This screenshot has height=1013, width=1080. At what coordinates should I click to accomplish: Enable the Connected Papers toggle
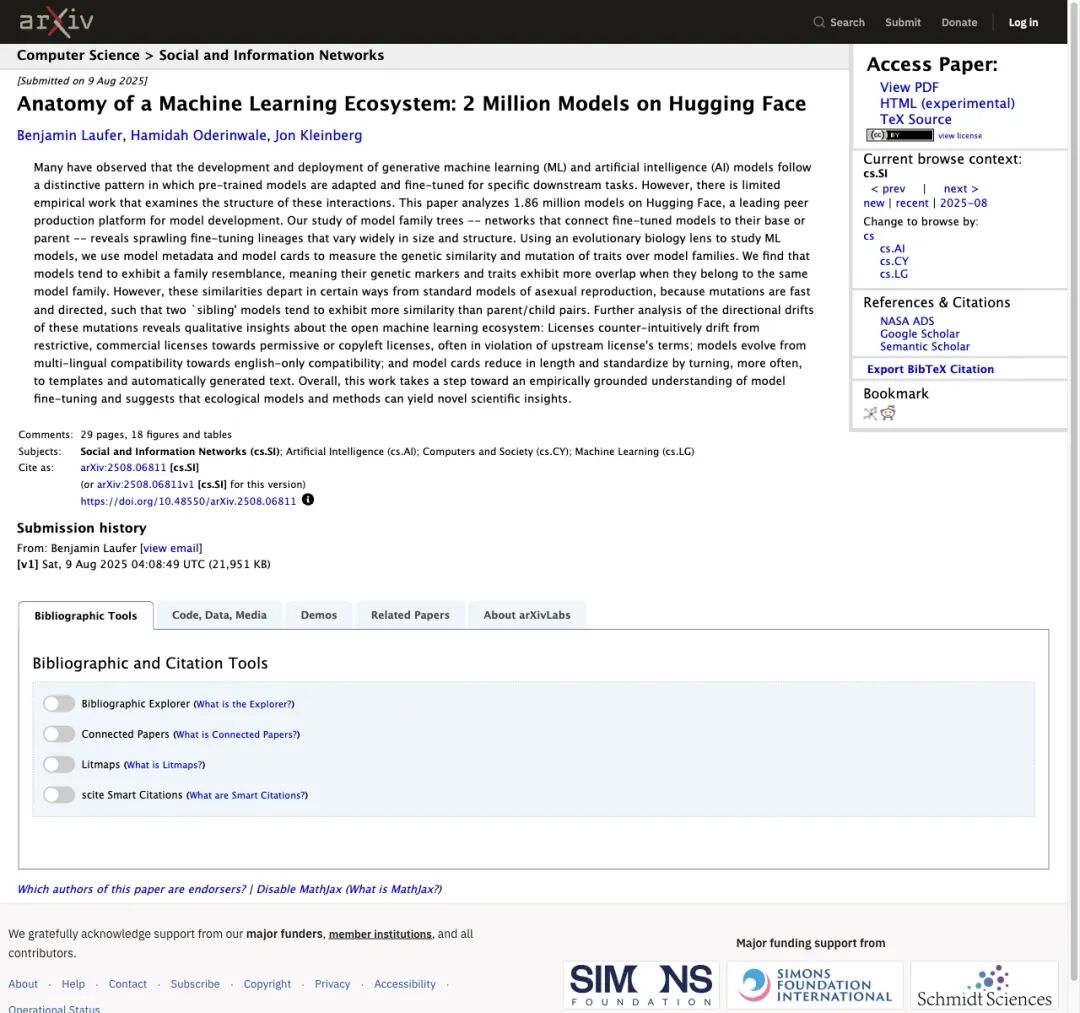(x=59, y=734)
